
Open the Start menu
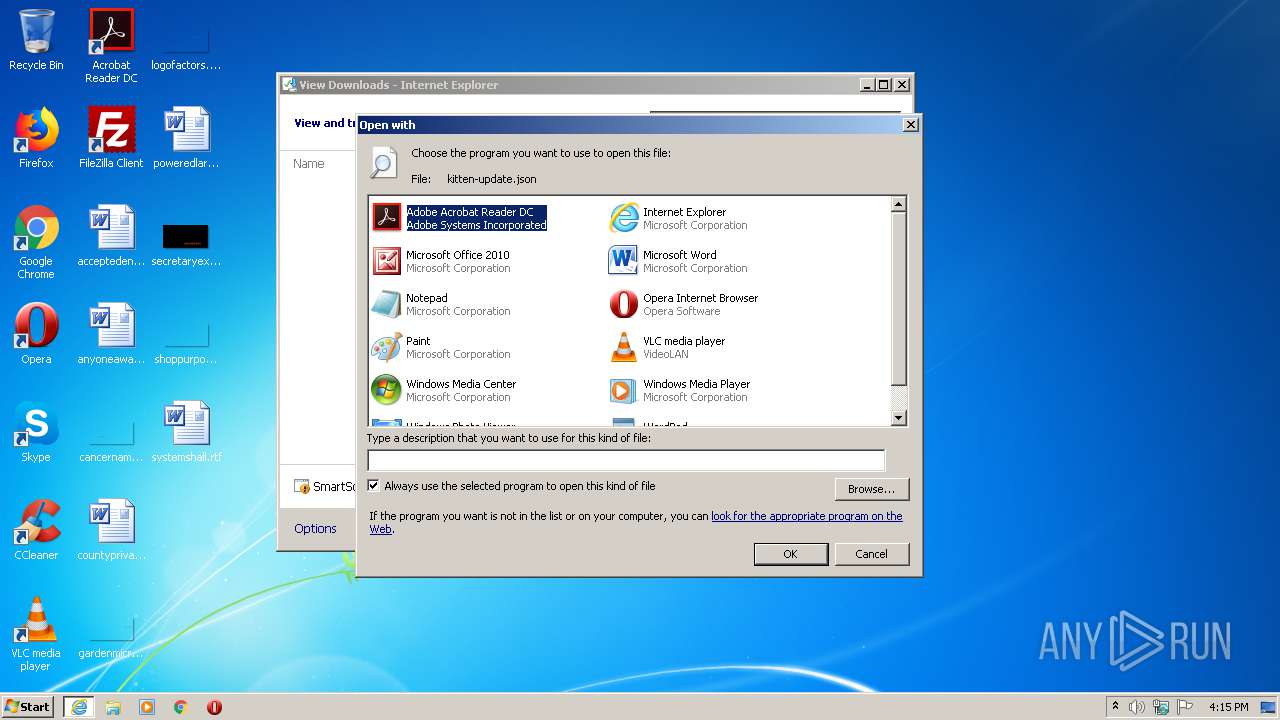coord(28,706)
